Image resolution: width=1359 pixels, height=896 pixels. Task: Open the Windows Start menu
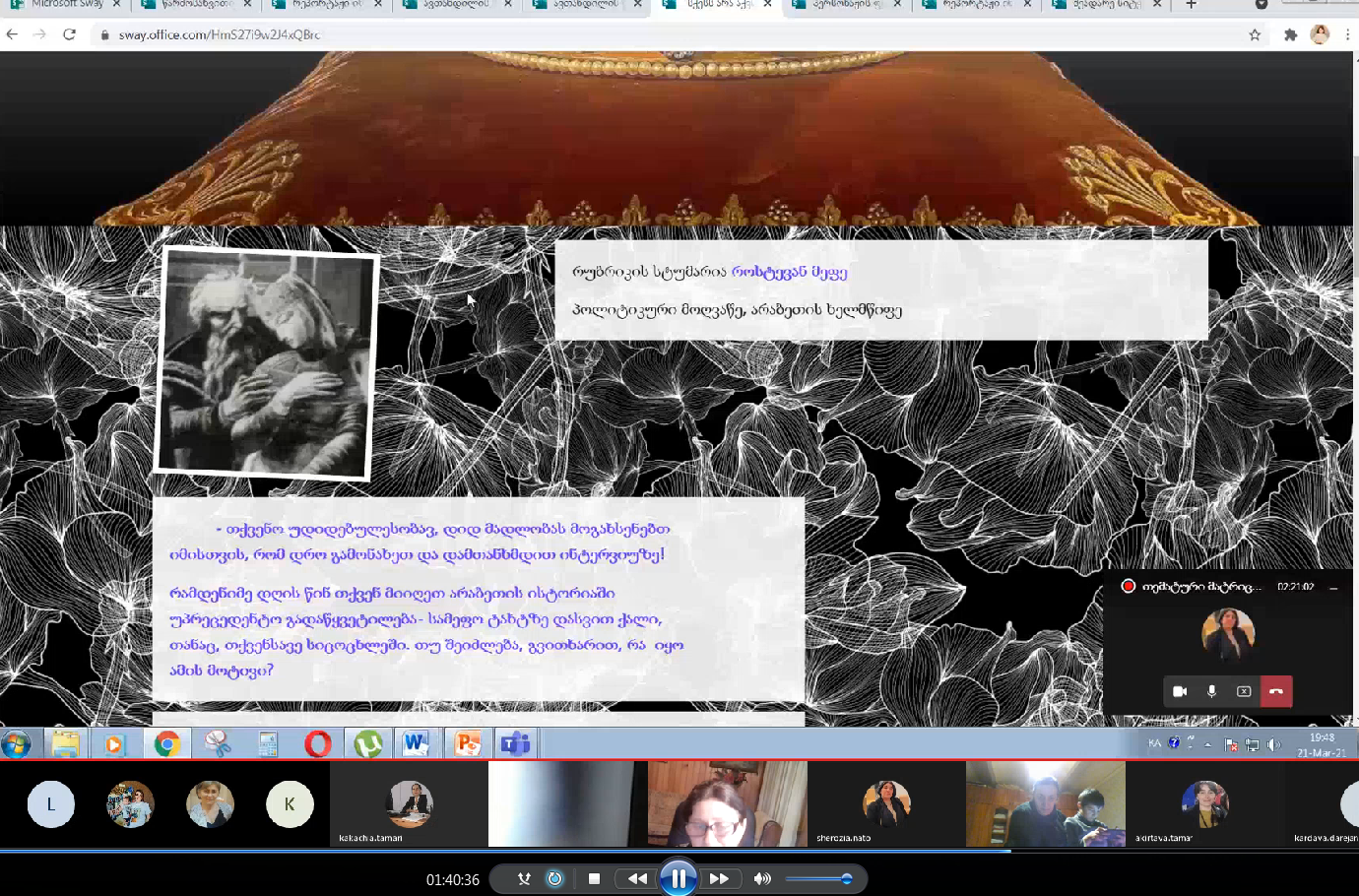click(16, 743)
